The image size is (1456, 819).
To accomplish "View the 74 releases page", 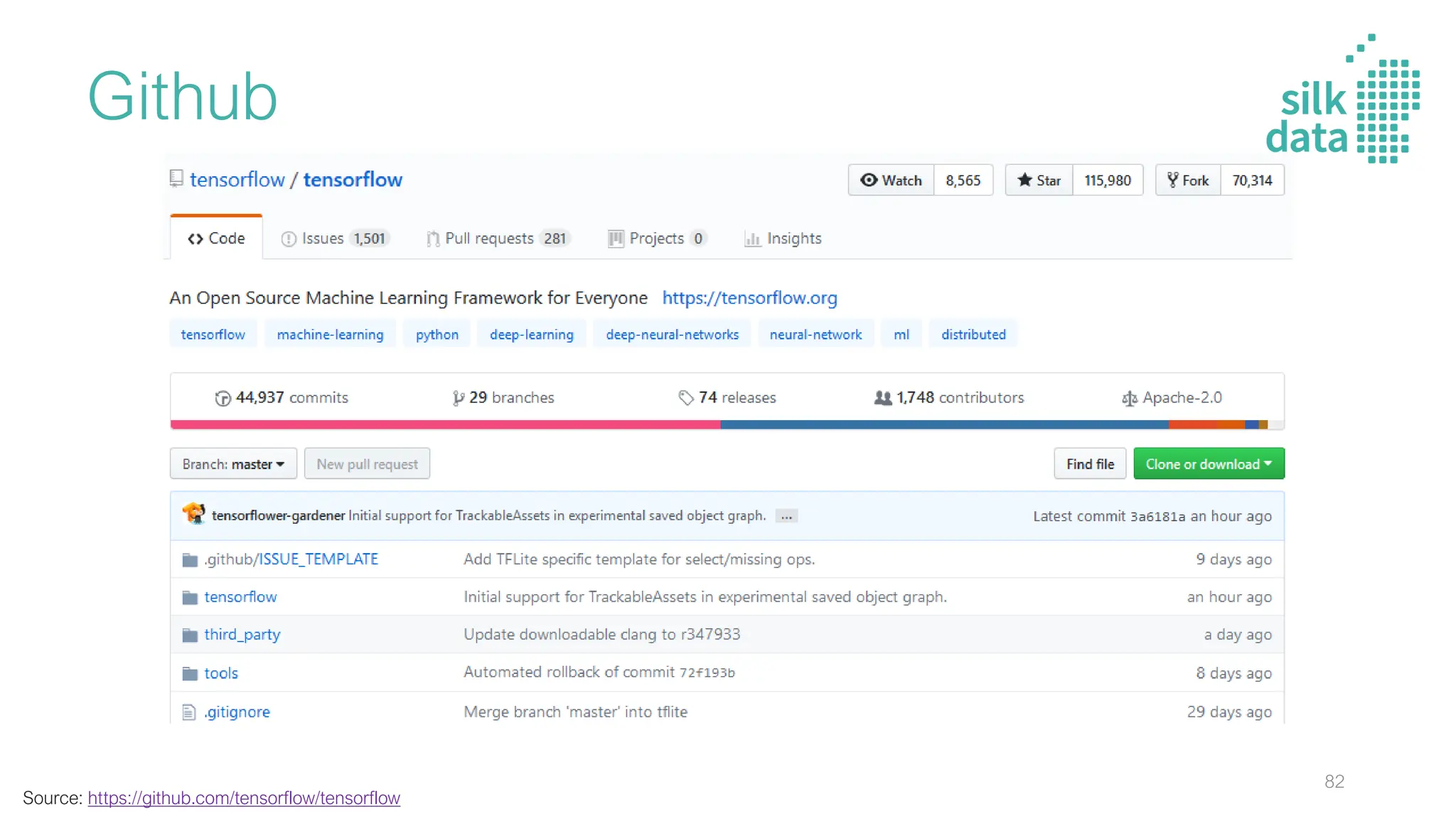I will click(x=727, y=397).
